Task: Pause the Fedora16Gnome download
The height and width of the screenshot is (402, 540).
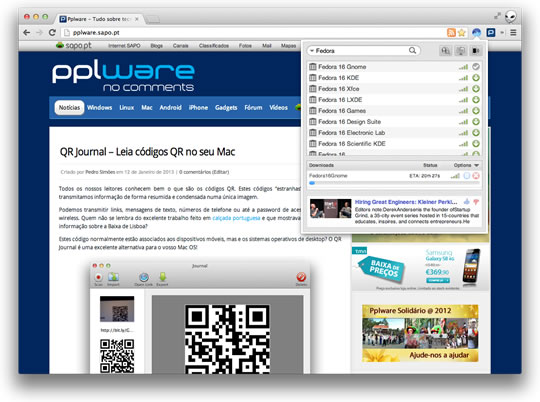Action: click(x=467, y=176)
